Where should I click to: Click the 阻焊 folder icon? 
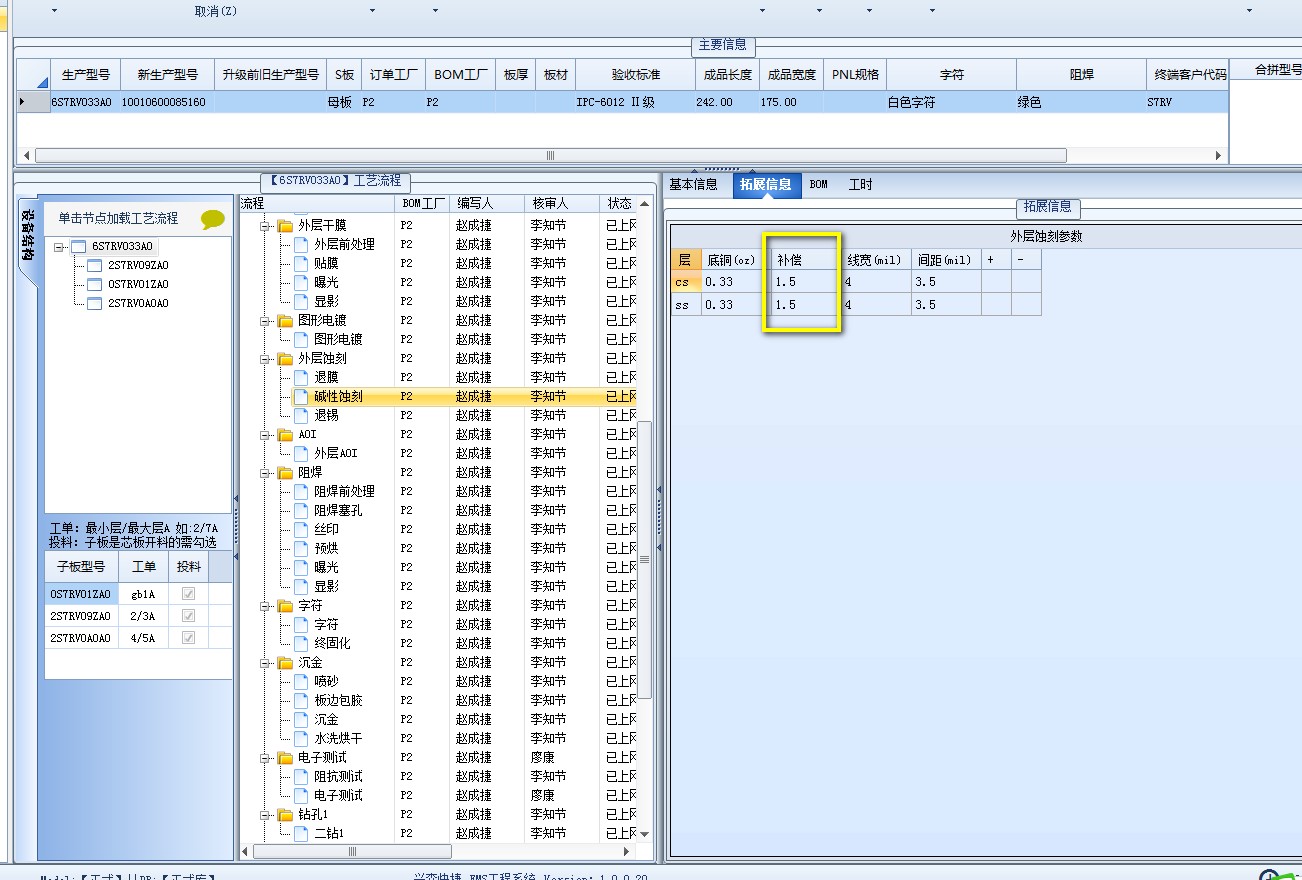pyautogui.click(x=285, y=472)
